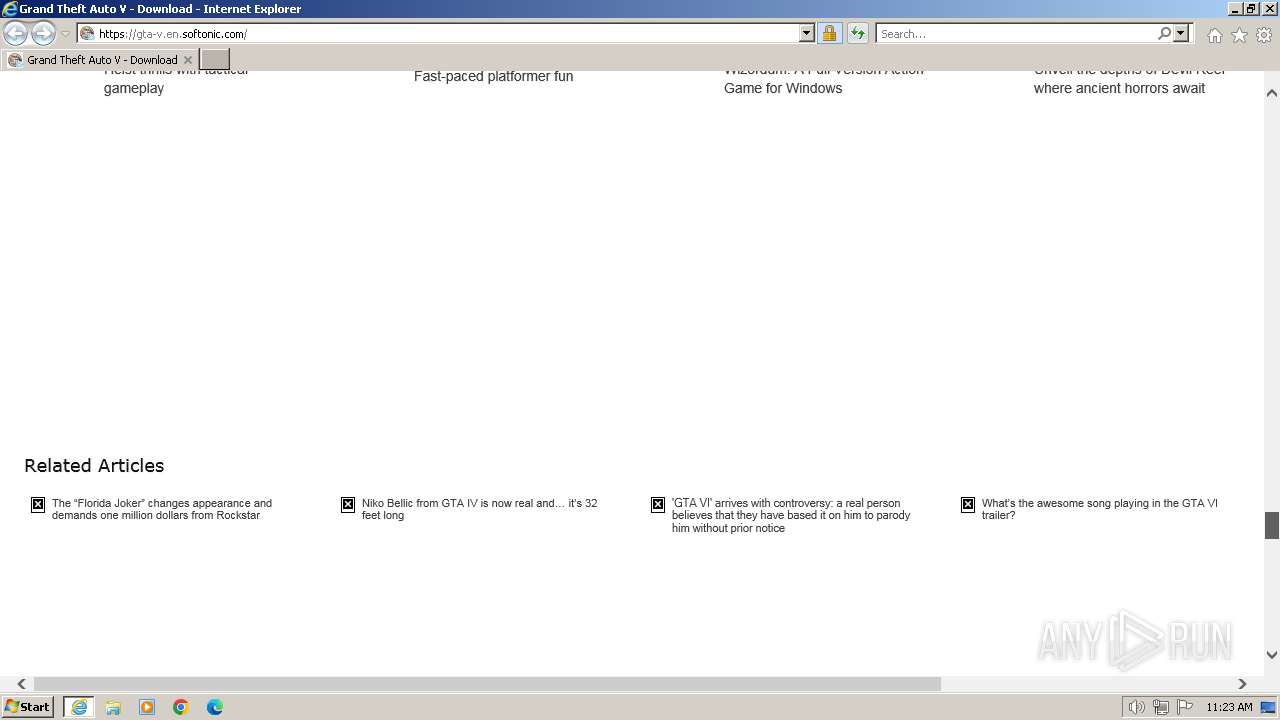
Task: Click the volume speaker tray icon
Action: tap(1137, 707)
